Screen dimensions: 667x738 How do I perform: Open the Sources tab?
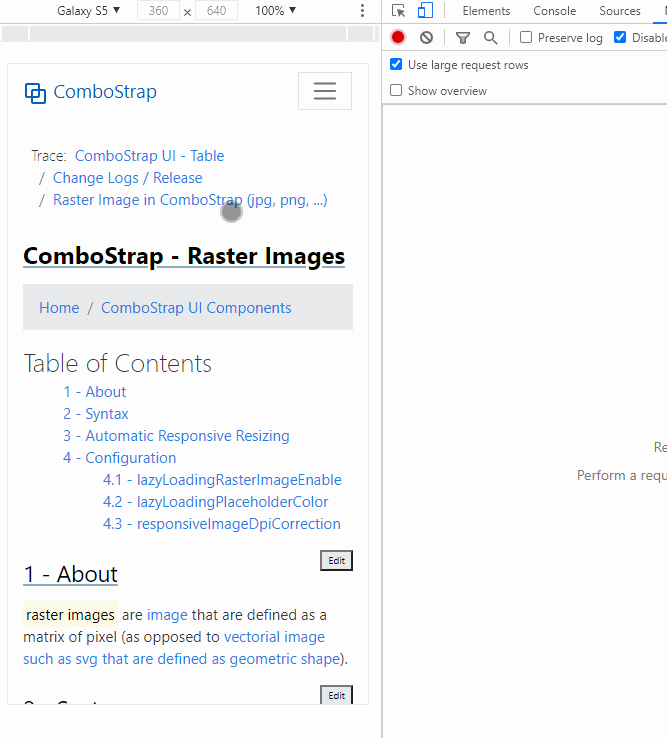(620, 11)
